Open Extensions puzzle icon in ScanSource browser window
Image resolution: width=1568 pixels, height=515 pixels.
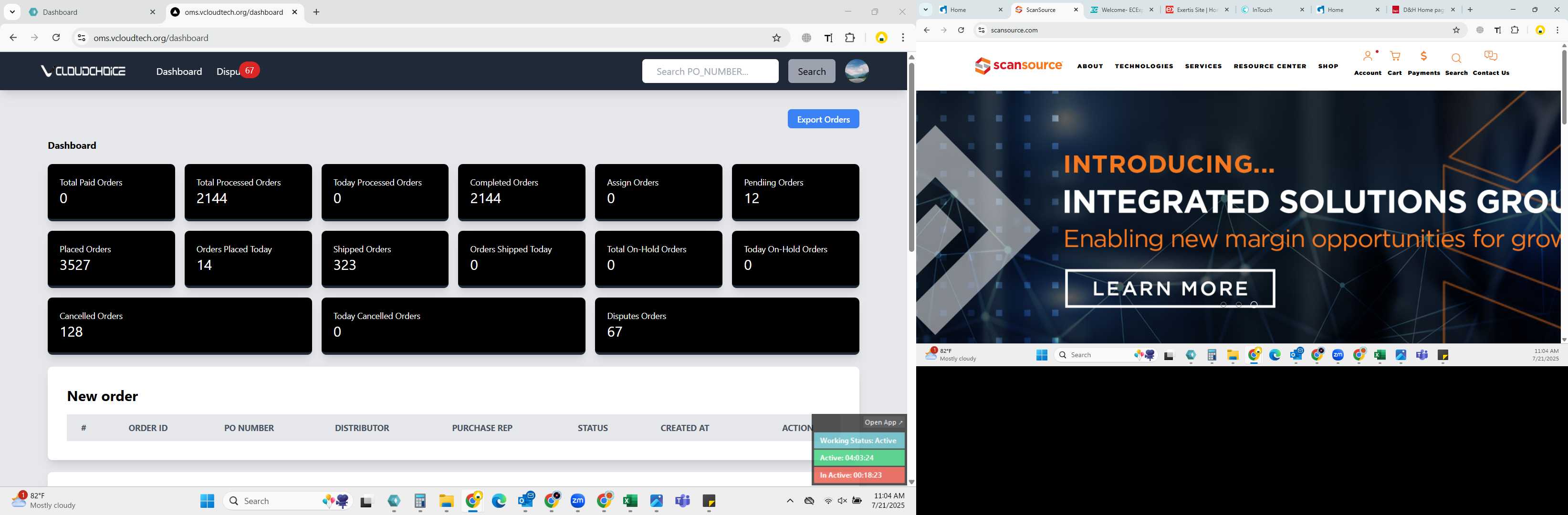pyautogui.click(x=1515, y=30)
